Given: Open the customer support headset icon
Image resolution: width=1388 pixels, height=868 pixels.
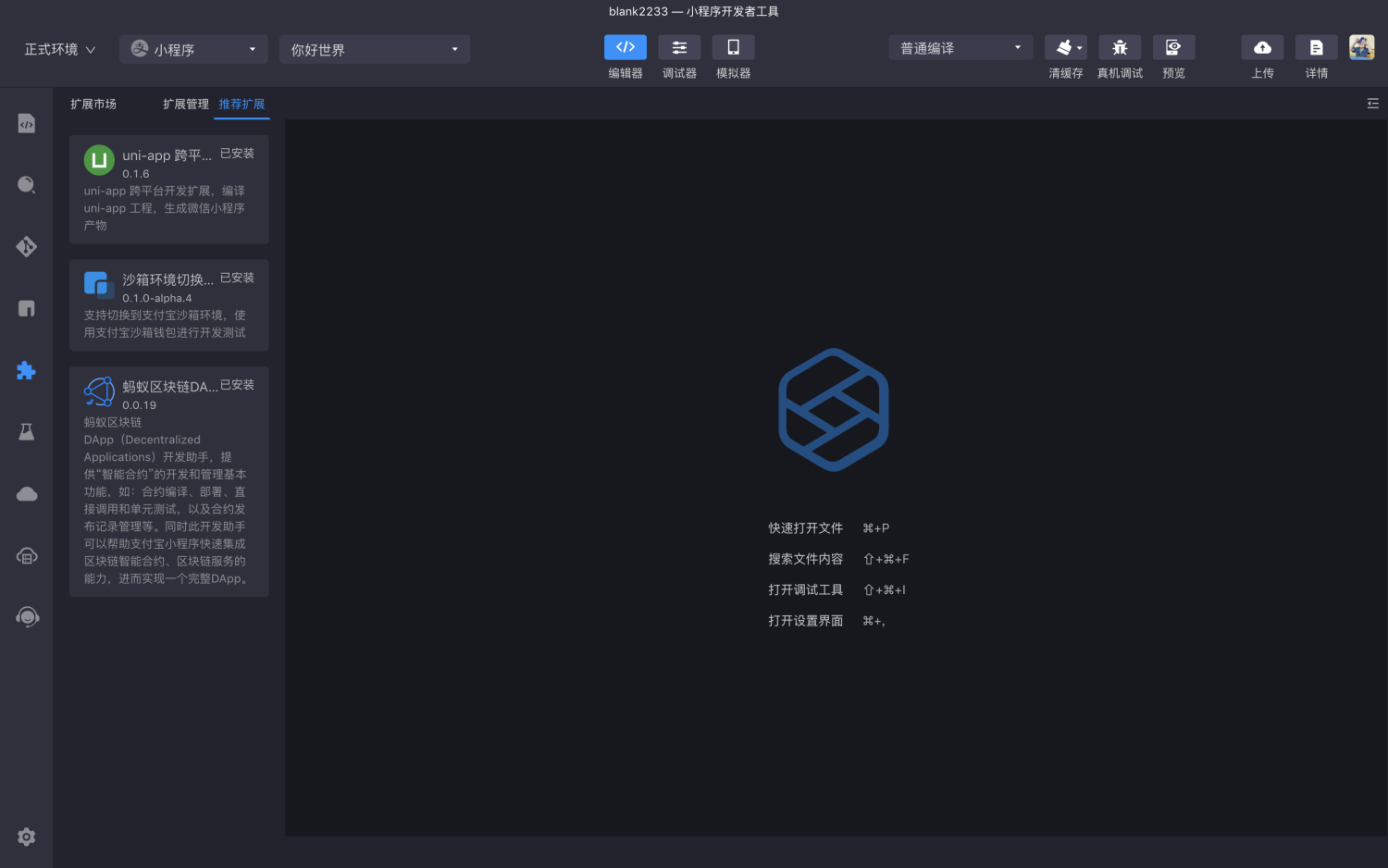Looking at the screenshot, I should [27, 617].
